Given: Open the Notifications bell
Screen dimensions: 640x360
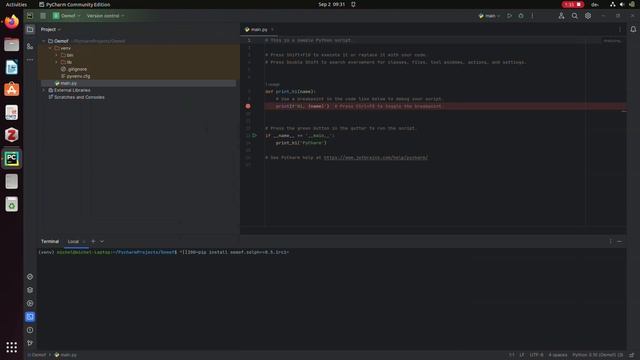Looking at the screenshot, I should (633, 29).
